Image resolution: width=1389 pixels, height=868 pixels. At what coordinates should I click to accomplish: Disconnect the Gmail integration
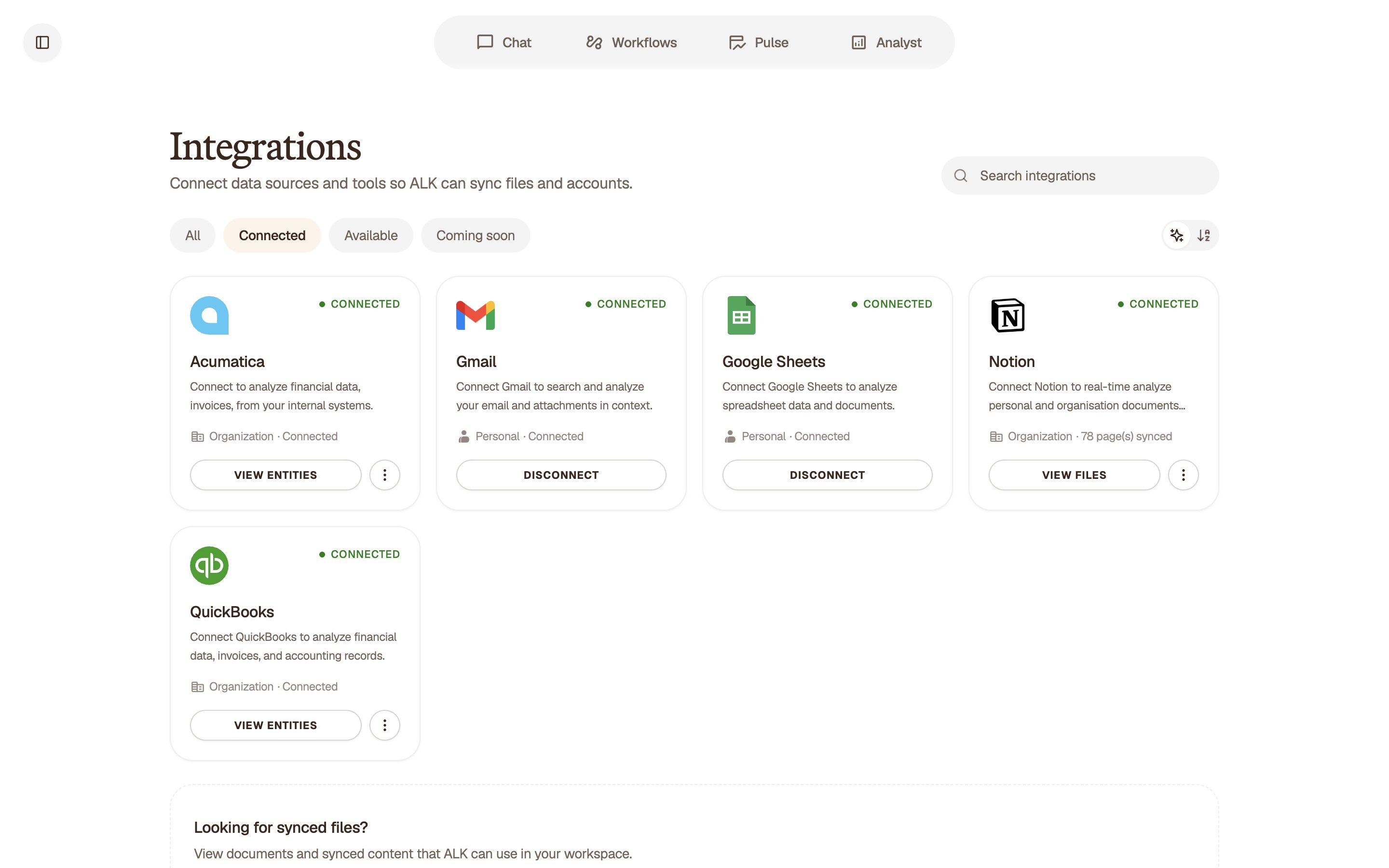(561, 475)
